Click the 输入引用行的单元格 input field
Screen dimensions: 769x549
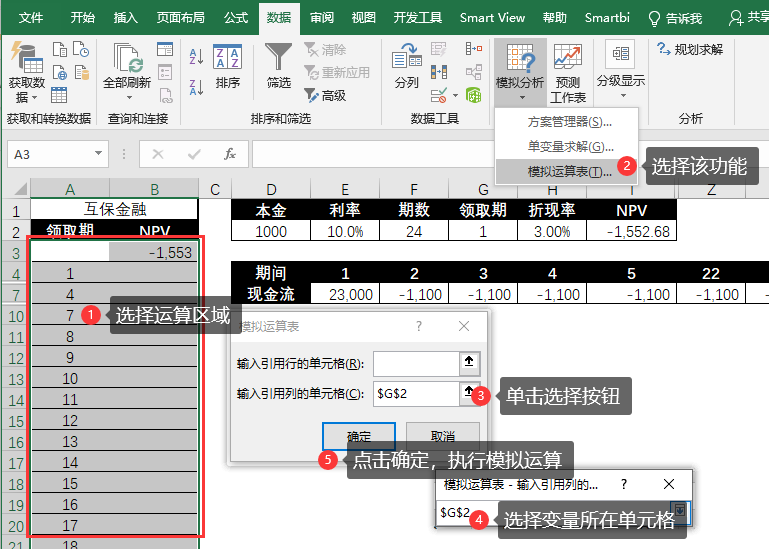[414, 363]
